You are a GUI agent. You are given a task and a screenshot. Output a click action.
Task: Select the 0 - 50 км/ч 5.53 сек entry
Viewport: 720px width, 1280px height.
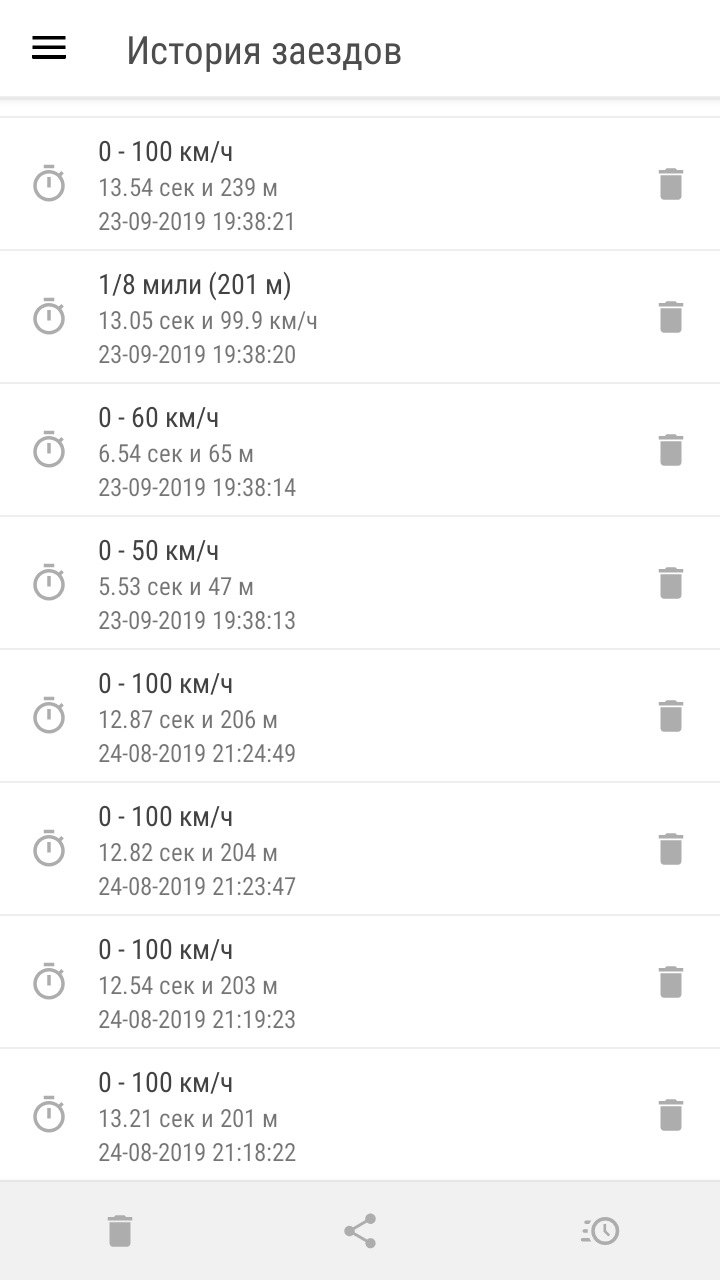pyautogui.click(x=360, y=583)
